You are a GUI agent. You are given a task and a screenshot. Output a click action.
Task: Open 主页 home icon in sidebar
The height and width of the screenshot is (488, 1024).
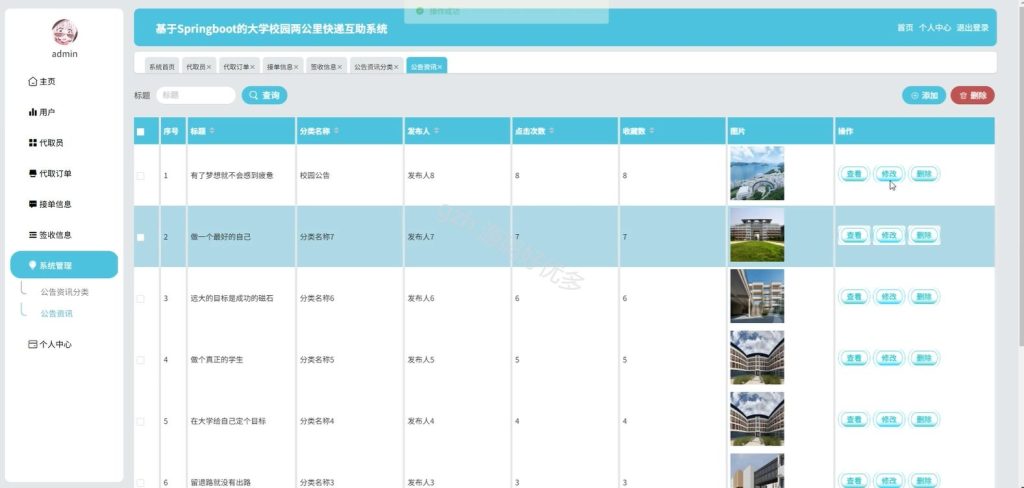coord(33,82)
